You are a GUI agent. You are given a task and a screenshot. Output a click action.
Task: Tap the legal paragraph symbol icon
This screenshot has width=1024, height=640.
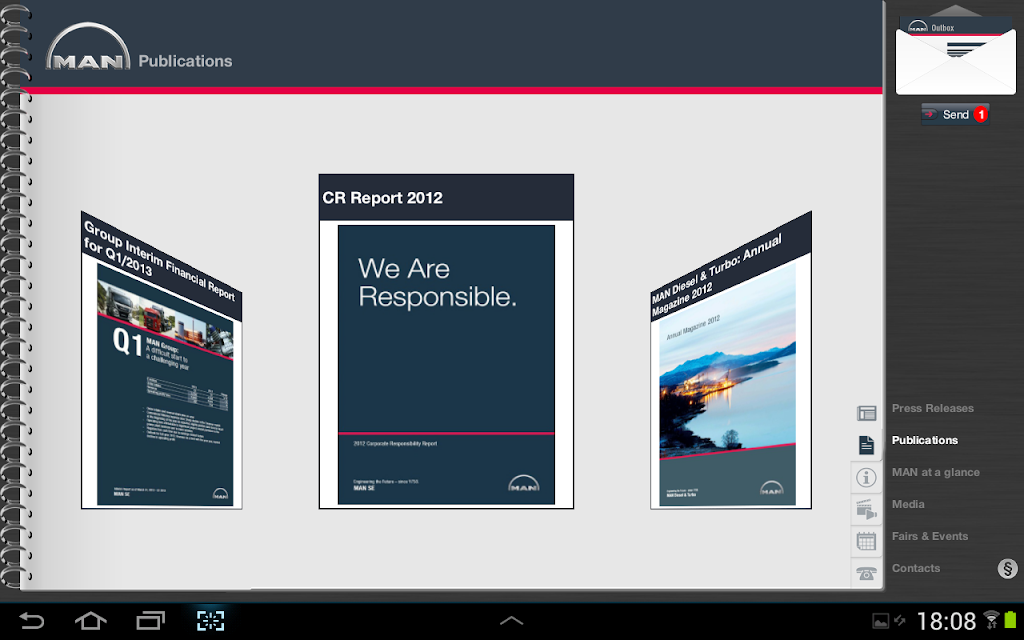1008,568
